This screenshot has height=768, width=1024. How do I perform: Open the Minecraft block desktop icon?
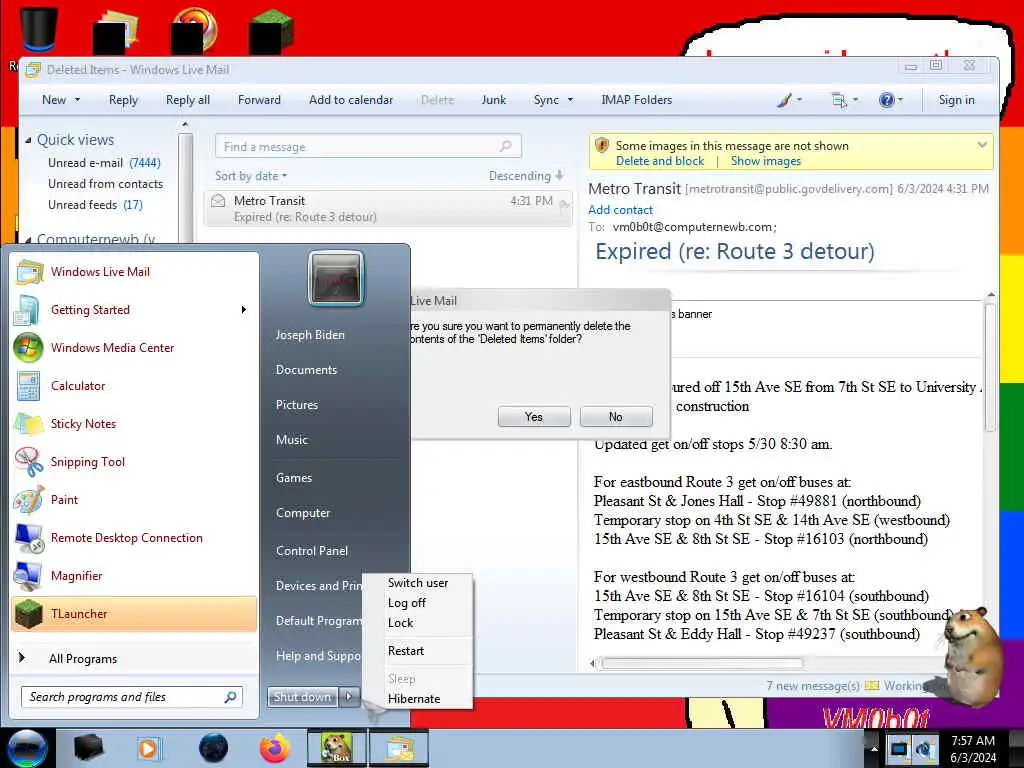[270, 30]
